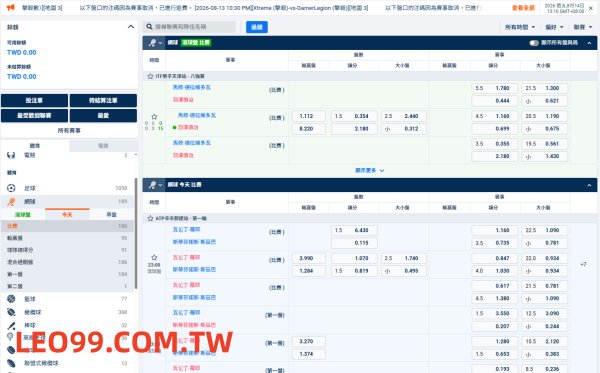Open sport selector in live tennis header

click(155, 42)
